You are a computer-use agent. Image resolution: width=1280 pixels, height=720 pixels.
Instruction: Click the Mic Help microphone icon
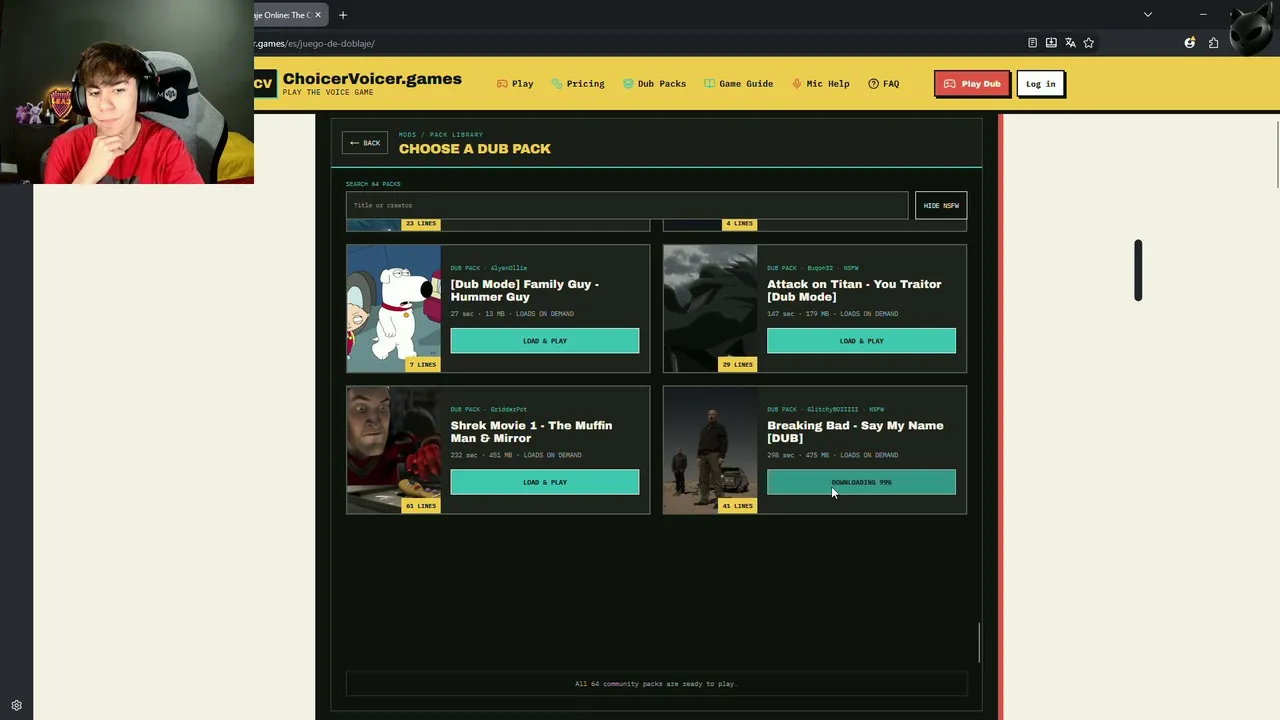pyautogui.click(x=797, y=84)
